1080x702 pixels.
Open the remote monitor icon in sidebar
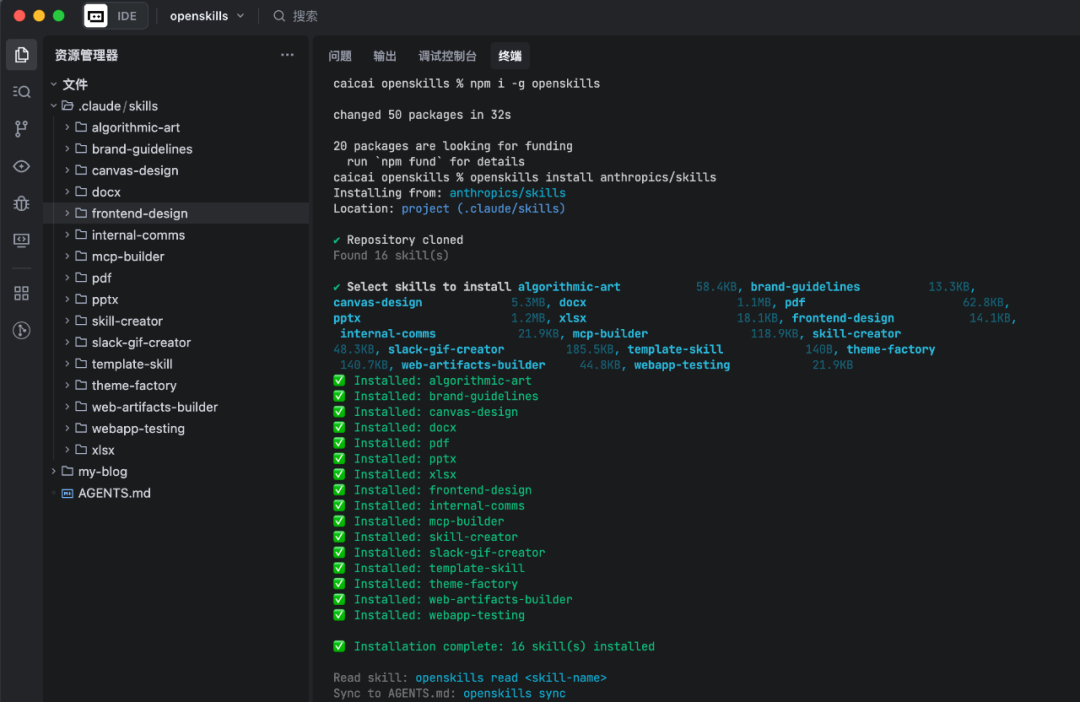(21, 240)
